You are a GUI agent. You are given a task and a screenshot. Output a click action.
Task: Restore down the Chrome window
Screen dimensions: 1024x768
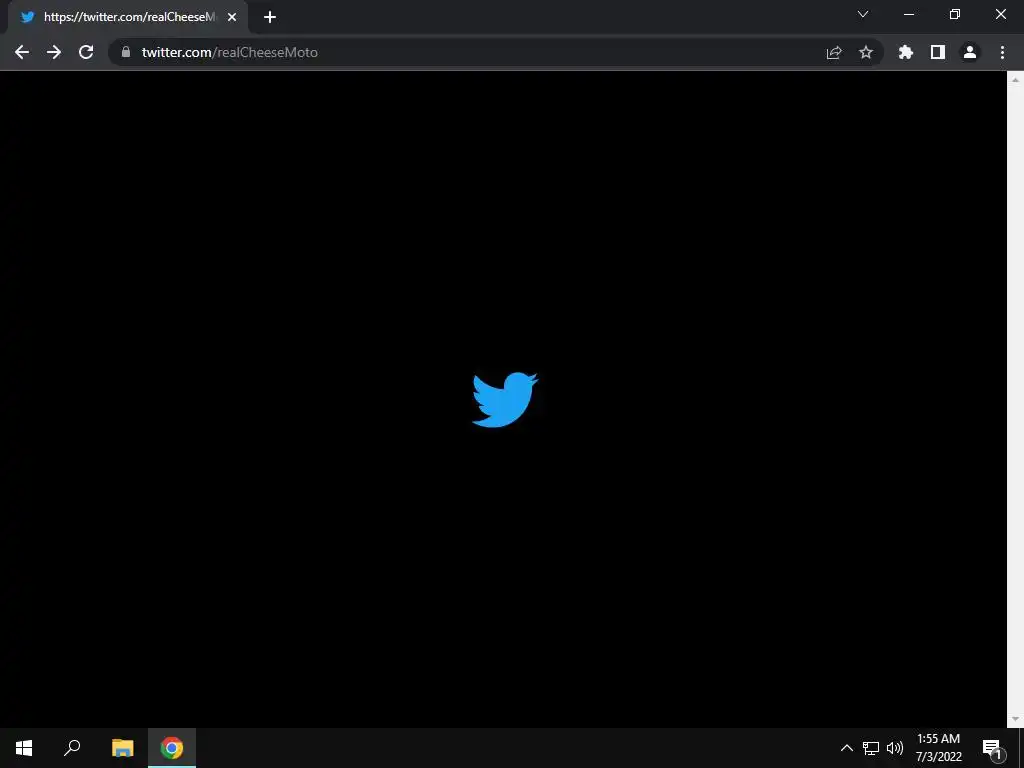click(955, 14)
